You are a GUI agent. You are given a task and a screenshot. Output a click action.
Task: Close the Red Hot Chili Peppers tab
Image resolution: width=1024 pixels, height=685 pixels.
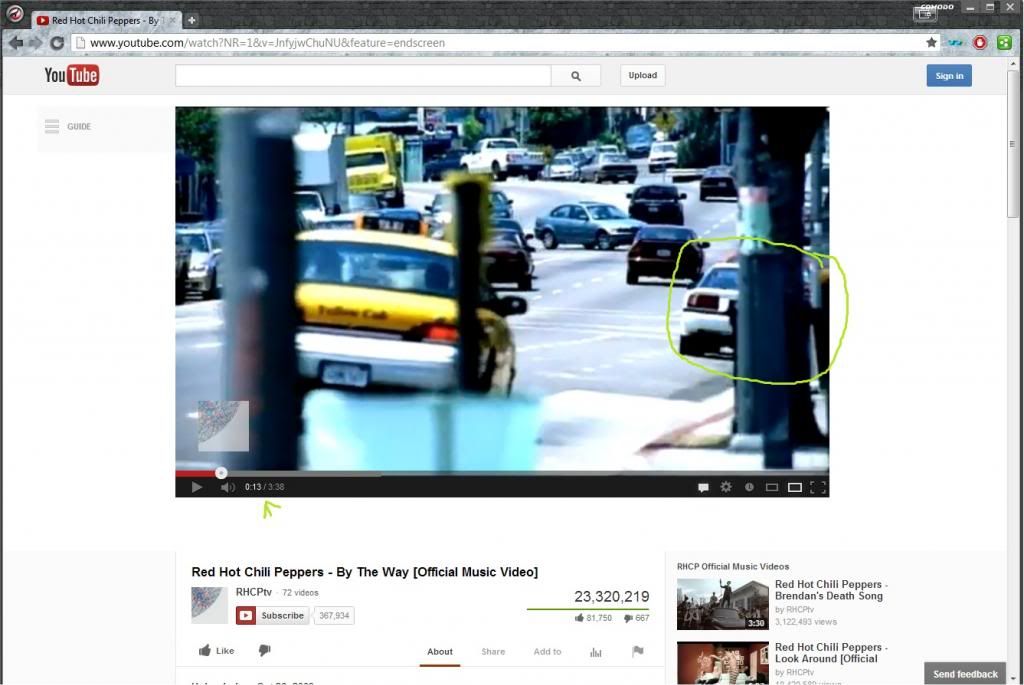172,20
